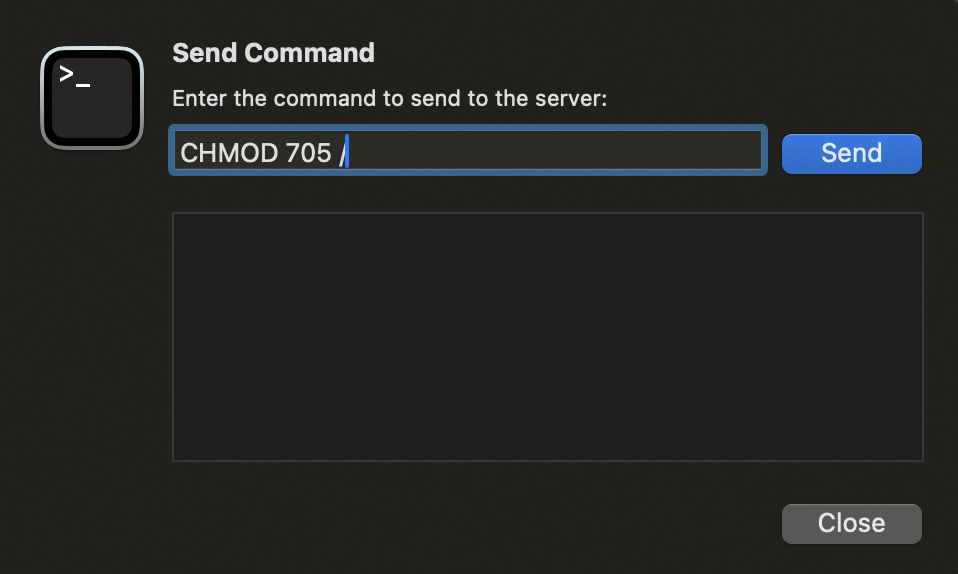Image resolution: width=958 pixels, height=574 pixels.
Task: Click the space between 705 and slash
Action: [334, 153]
